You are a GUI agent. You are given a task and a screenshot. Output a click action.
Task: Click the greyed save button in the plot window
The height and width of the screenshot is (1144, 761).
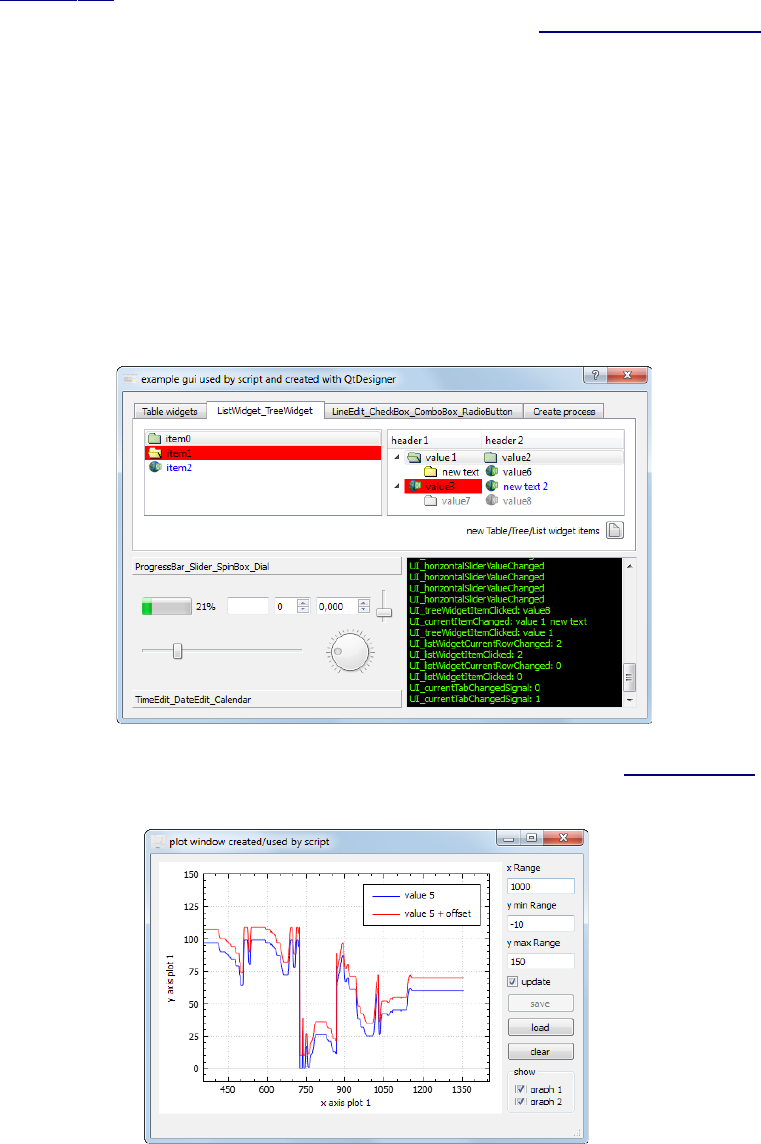[541, 1003]
